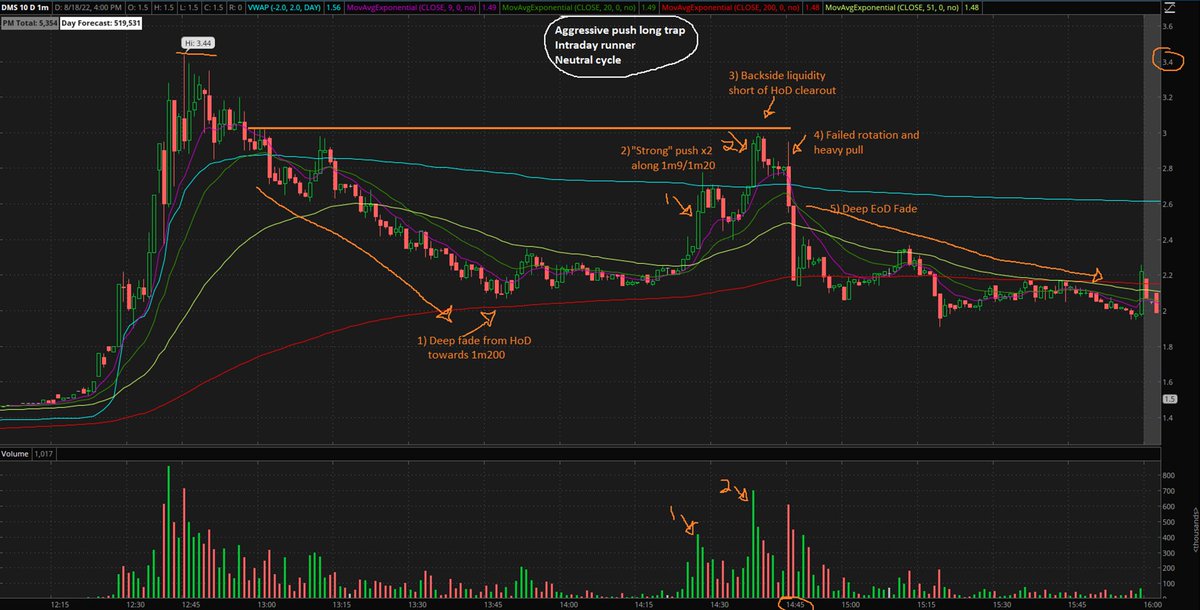Click the 14:00 label on time axis

click(568, 603)
